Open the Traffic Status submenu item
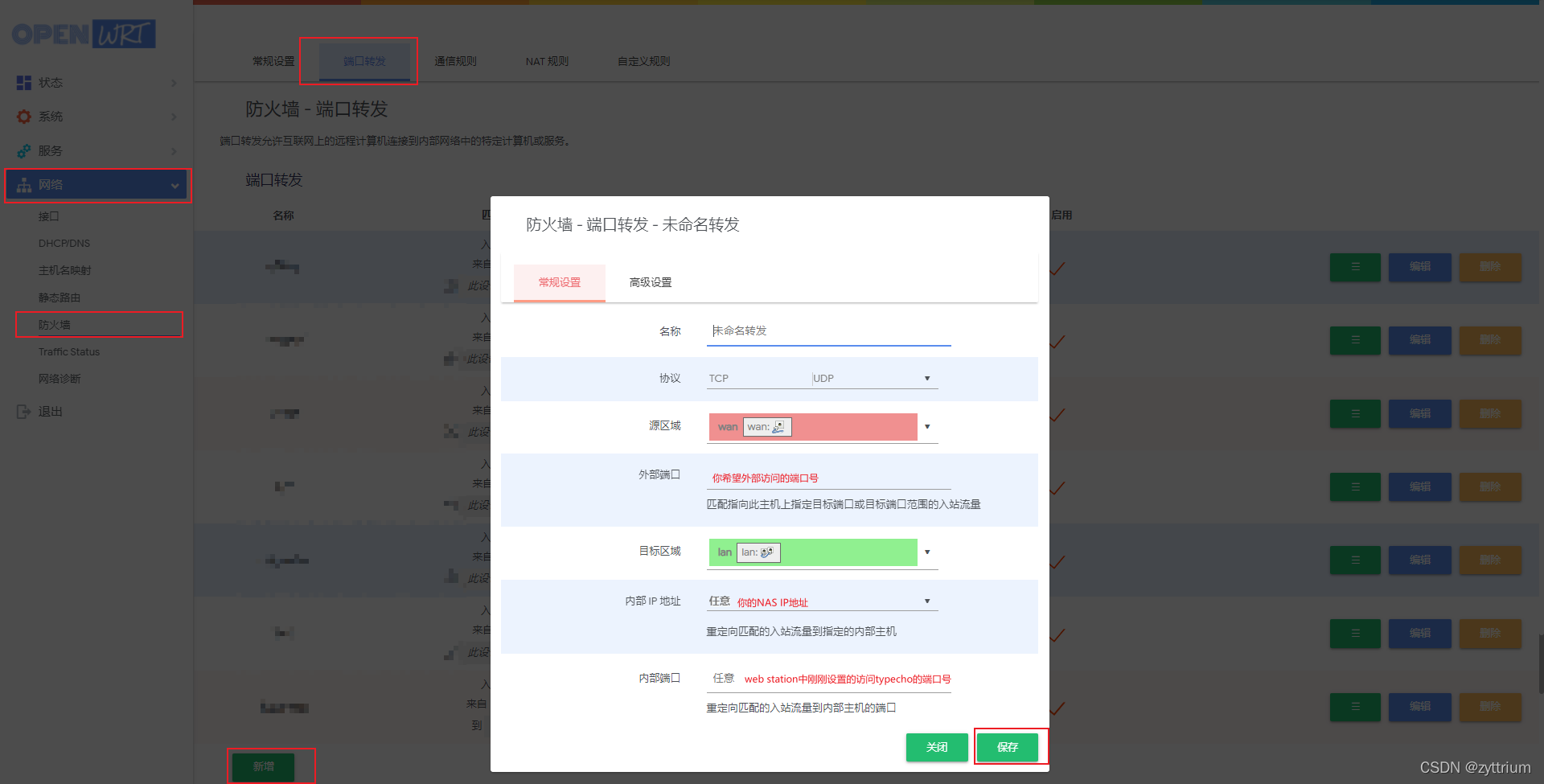Screen dimensions: 1544x784 pos(69,351)
